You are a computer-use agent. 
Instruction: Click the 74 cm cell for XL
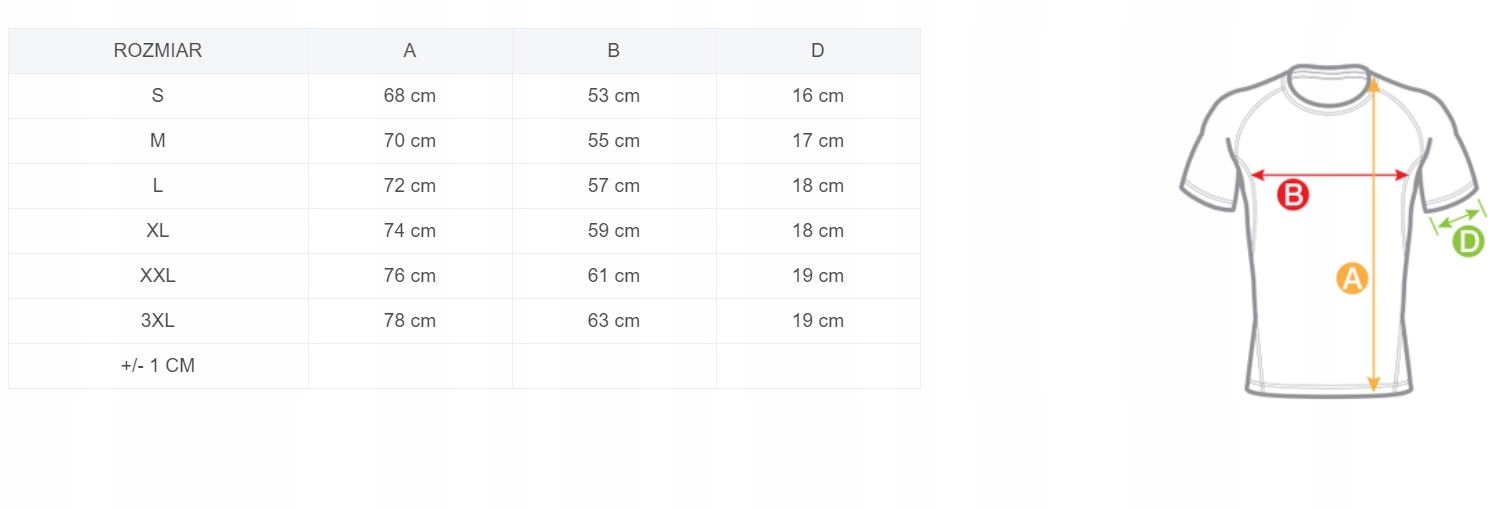(410, 231)
